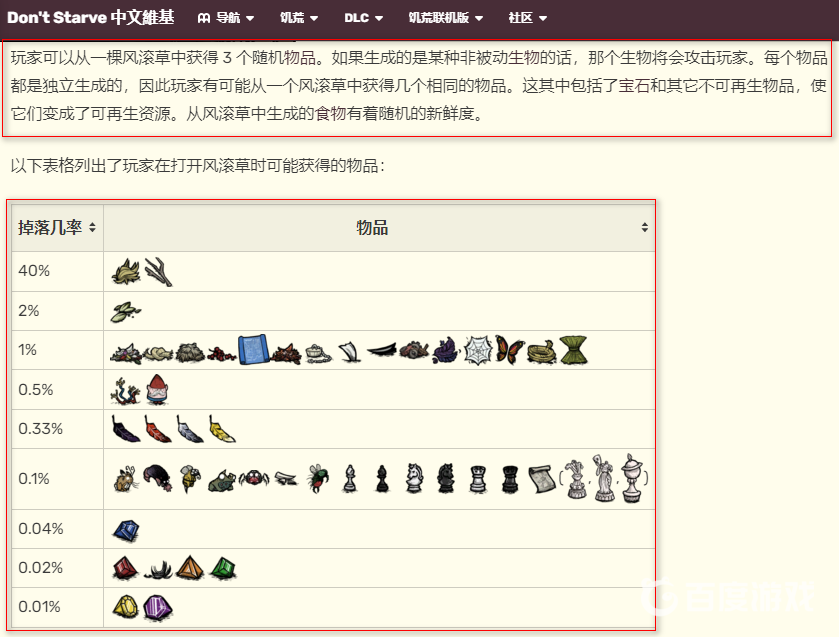Select the twigs icon in the 40% row
Screen dimensions: 839x637
click(158, 271)
